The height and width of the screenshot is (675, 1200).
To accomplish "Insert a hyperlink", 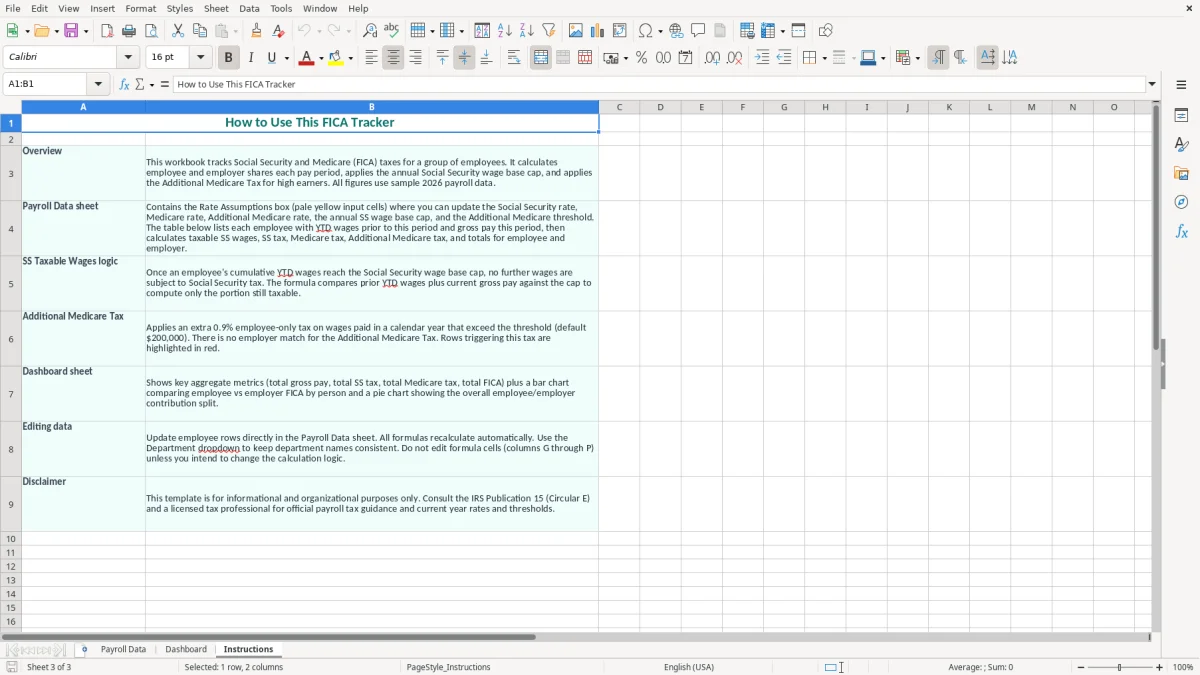I will pyautogui.click(x=677, y=31).
